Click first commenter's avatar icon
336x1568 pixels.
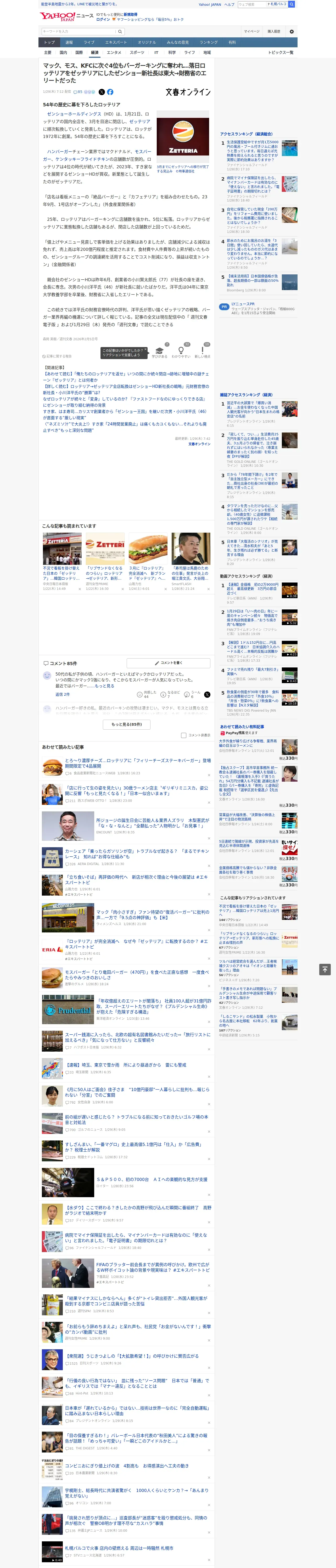pyautogui.click(x=47, y=675)
